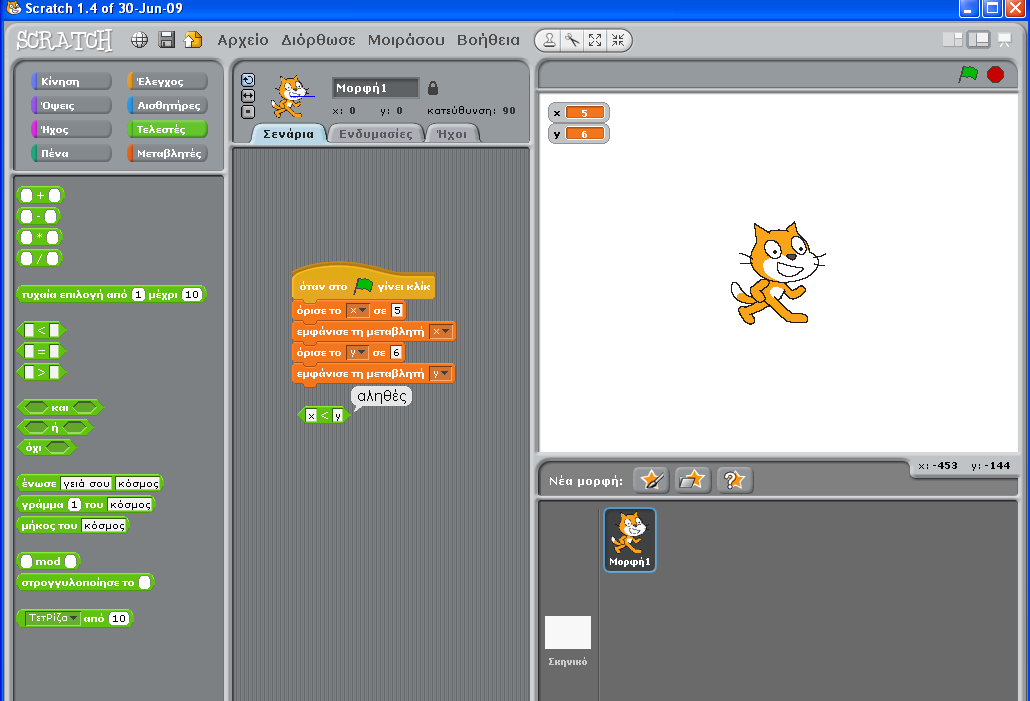The image size is (1030, 701).
Task: Click the 'ένωσε' join block
Action: (90, 484)
